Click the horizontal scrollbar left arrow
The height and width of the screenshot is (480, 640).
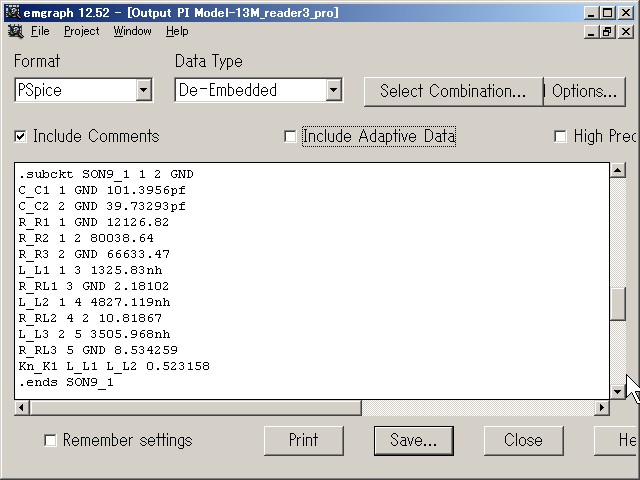coord(22,407)
